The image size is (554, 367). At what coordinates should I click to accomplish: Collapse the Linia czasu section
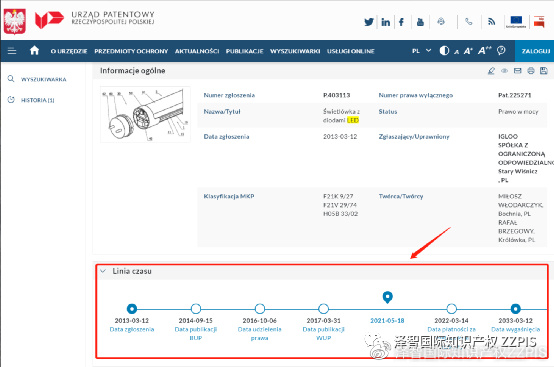point(103,271)
